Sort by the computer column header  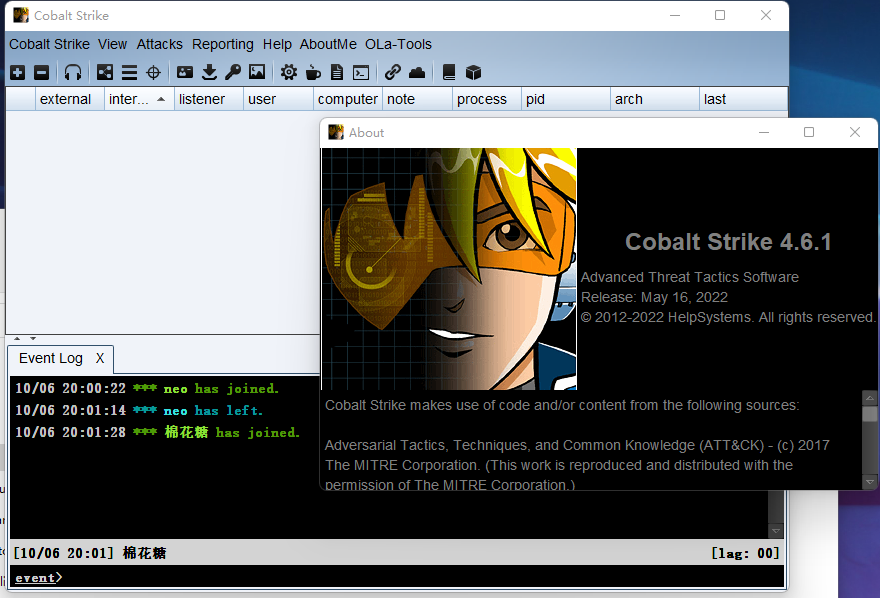(x=348, y=99)
